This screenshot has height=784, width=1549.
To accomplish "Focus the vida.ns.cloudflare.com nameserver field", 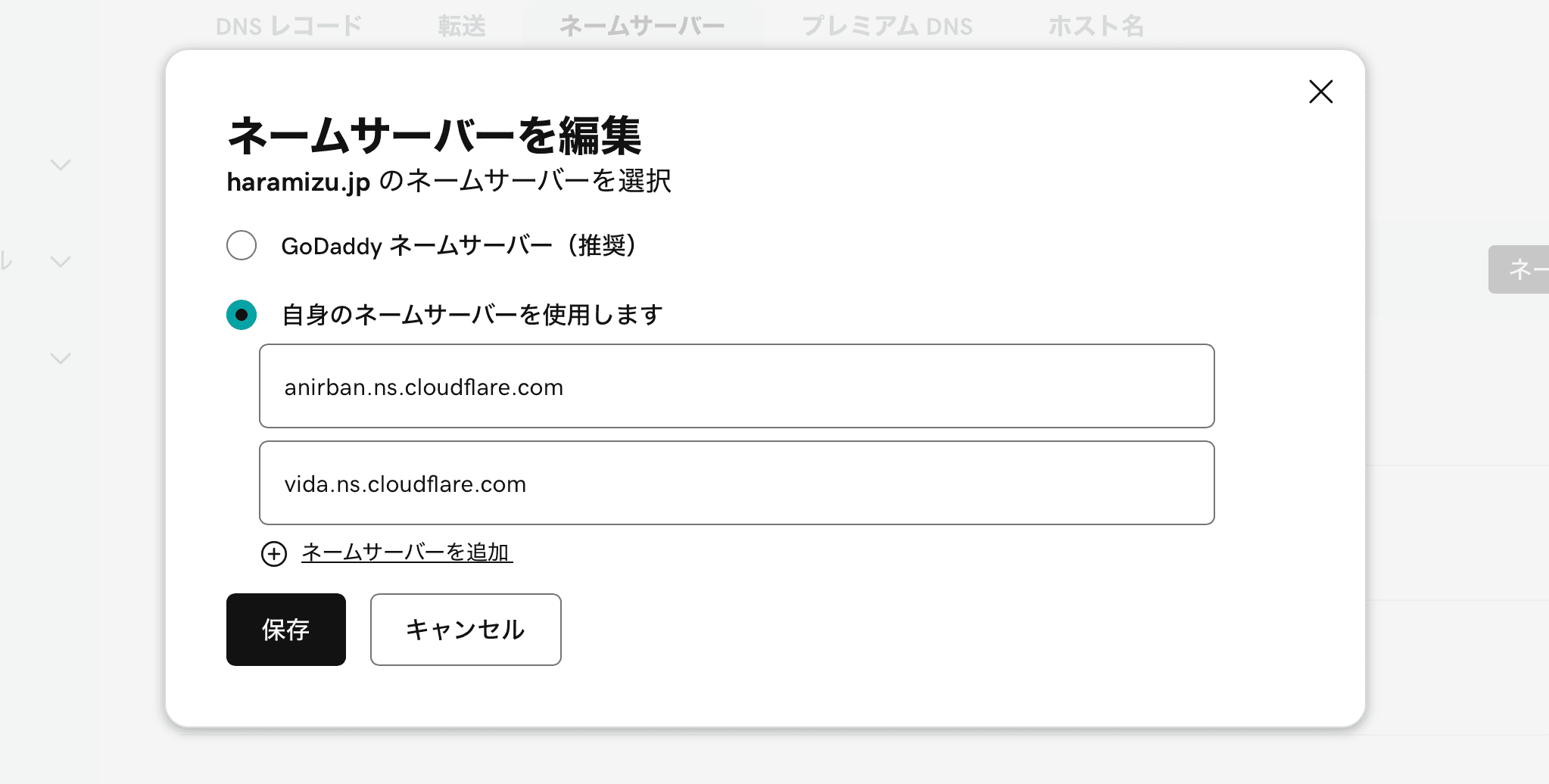I will [736, 484].
